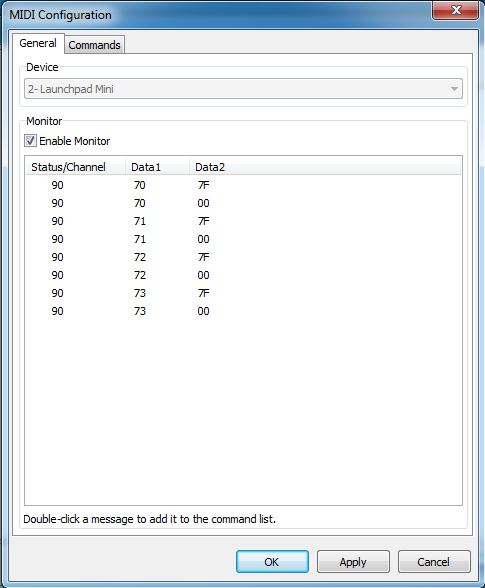Close the MIDI Configuration window
This screenshot has height=588, width=485.
tap(456, 10)
